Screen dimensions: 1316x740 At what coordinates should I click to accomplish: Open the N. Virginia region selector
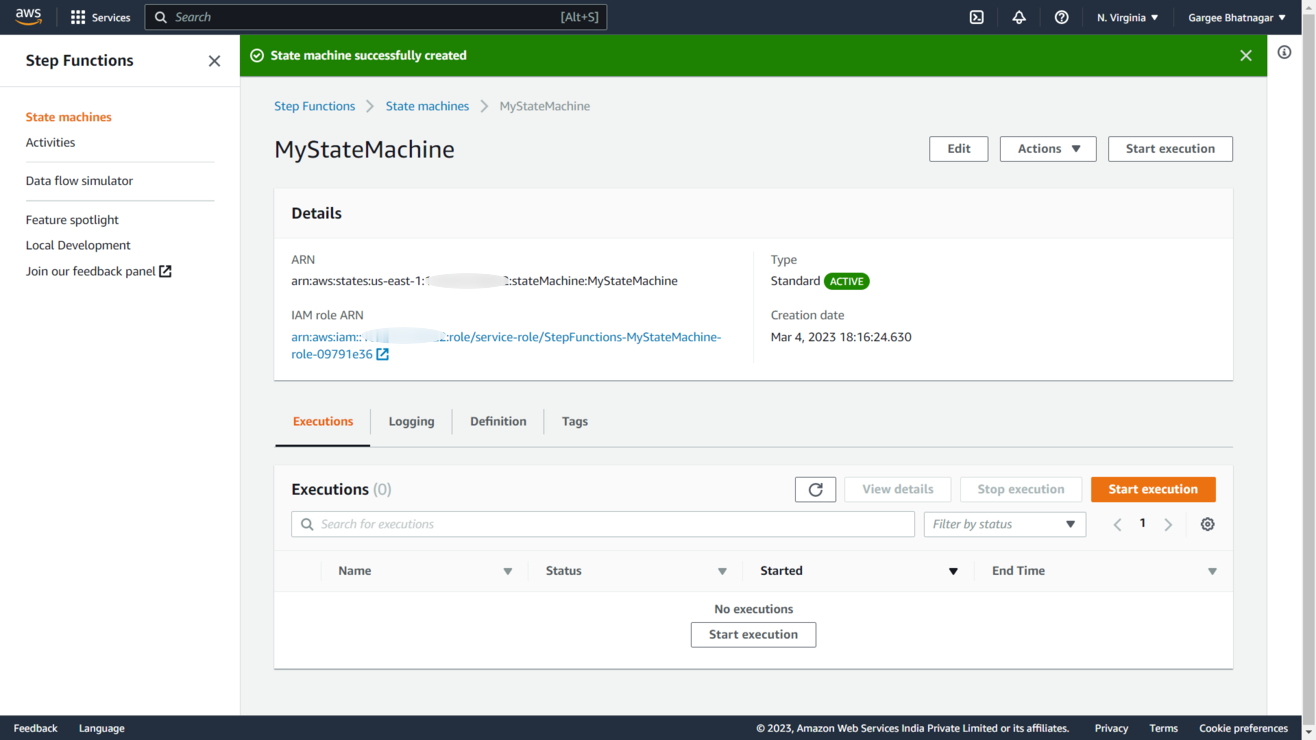(1127, 17)
